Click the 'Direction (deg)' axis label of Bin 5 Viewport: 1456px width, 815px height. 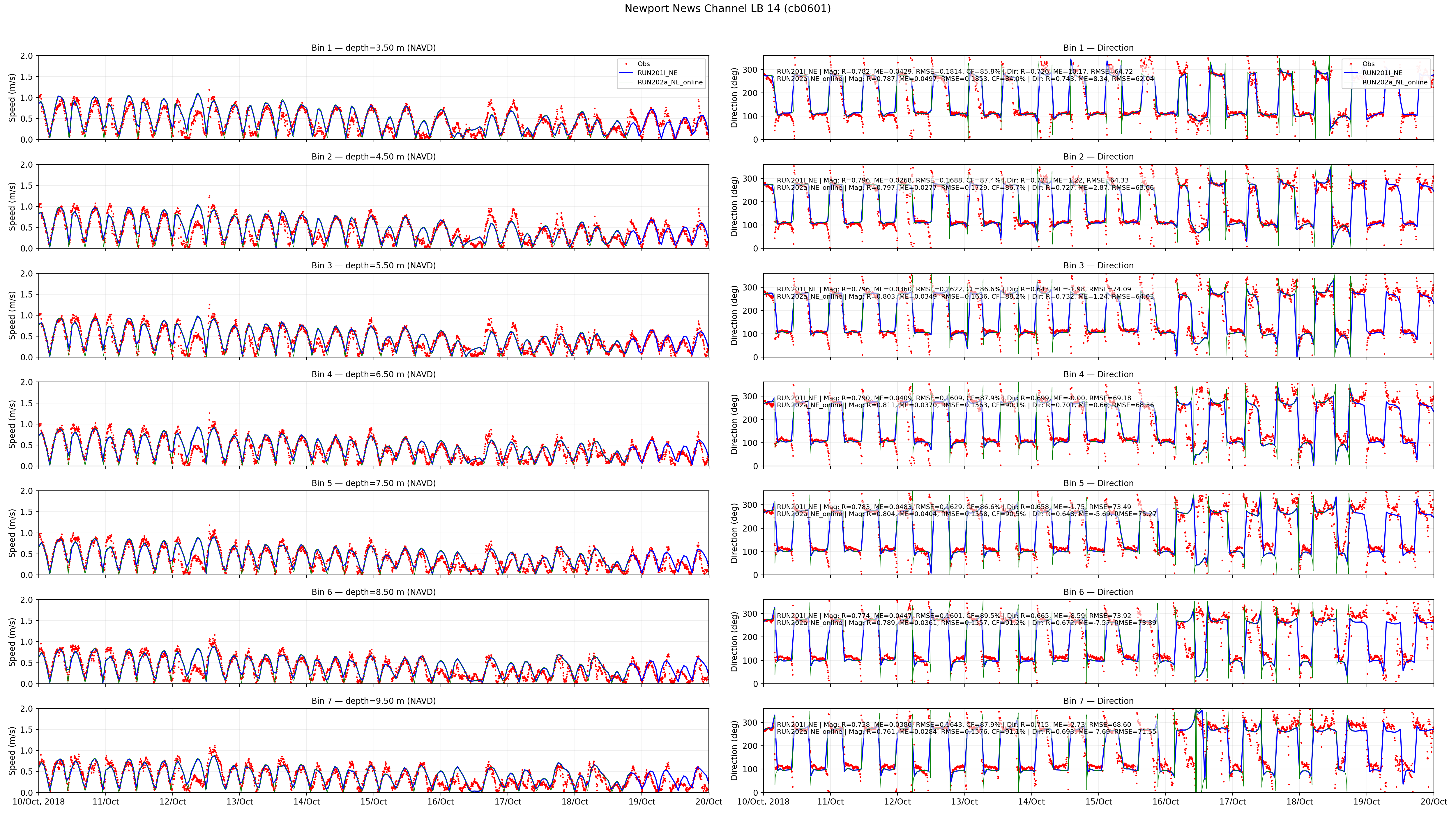point(735,533)
